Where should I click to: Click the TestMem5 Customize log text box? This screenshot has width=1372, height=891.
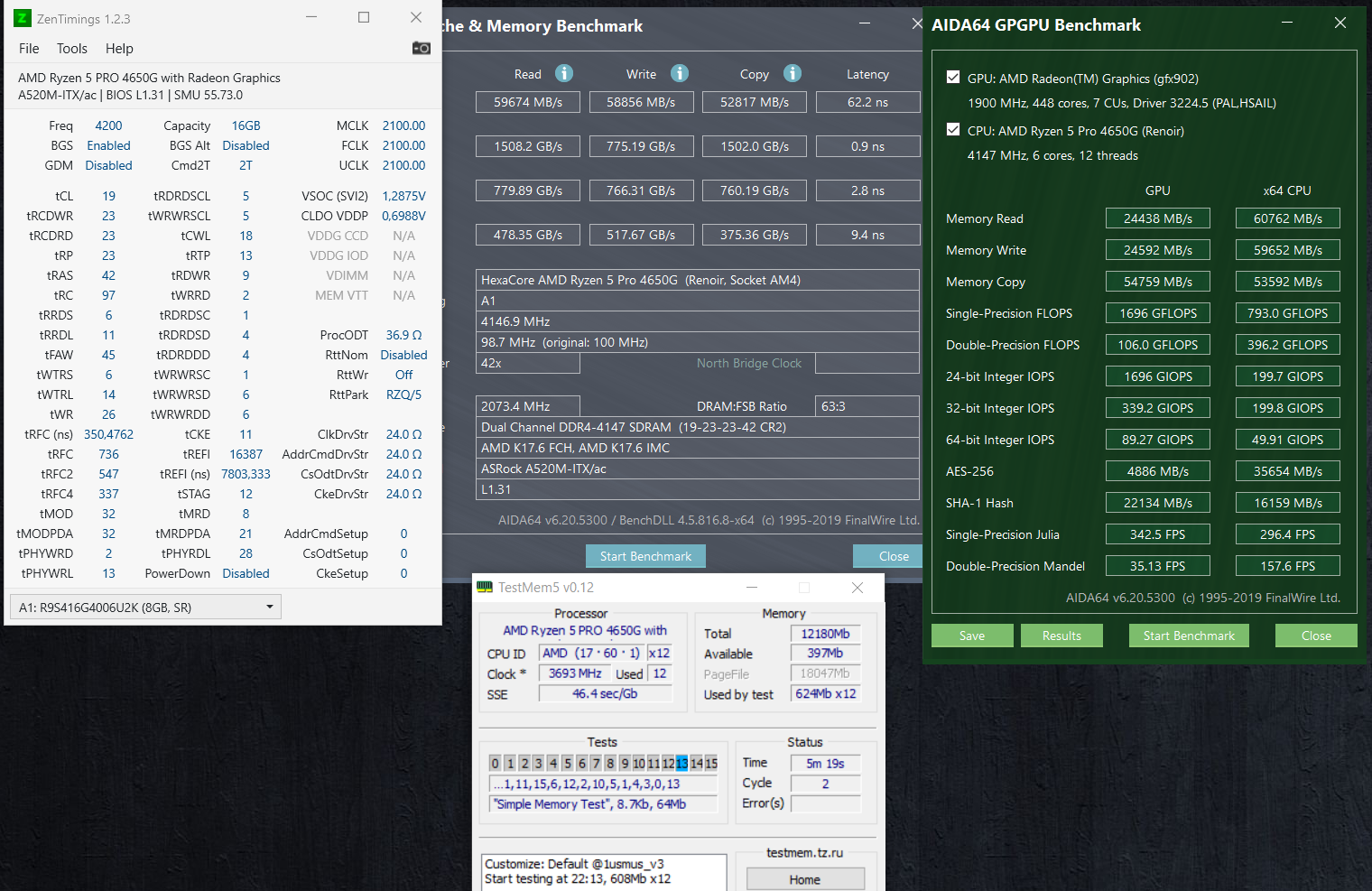604,872
